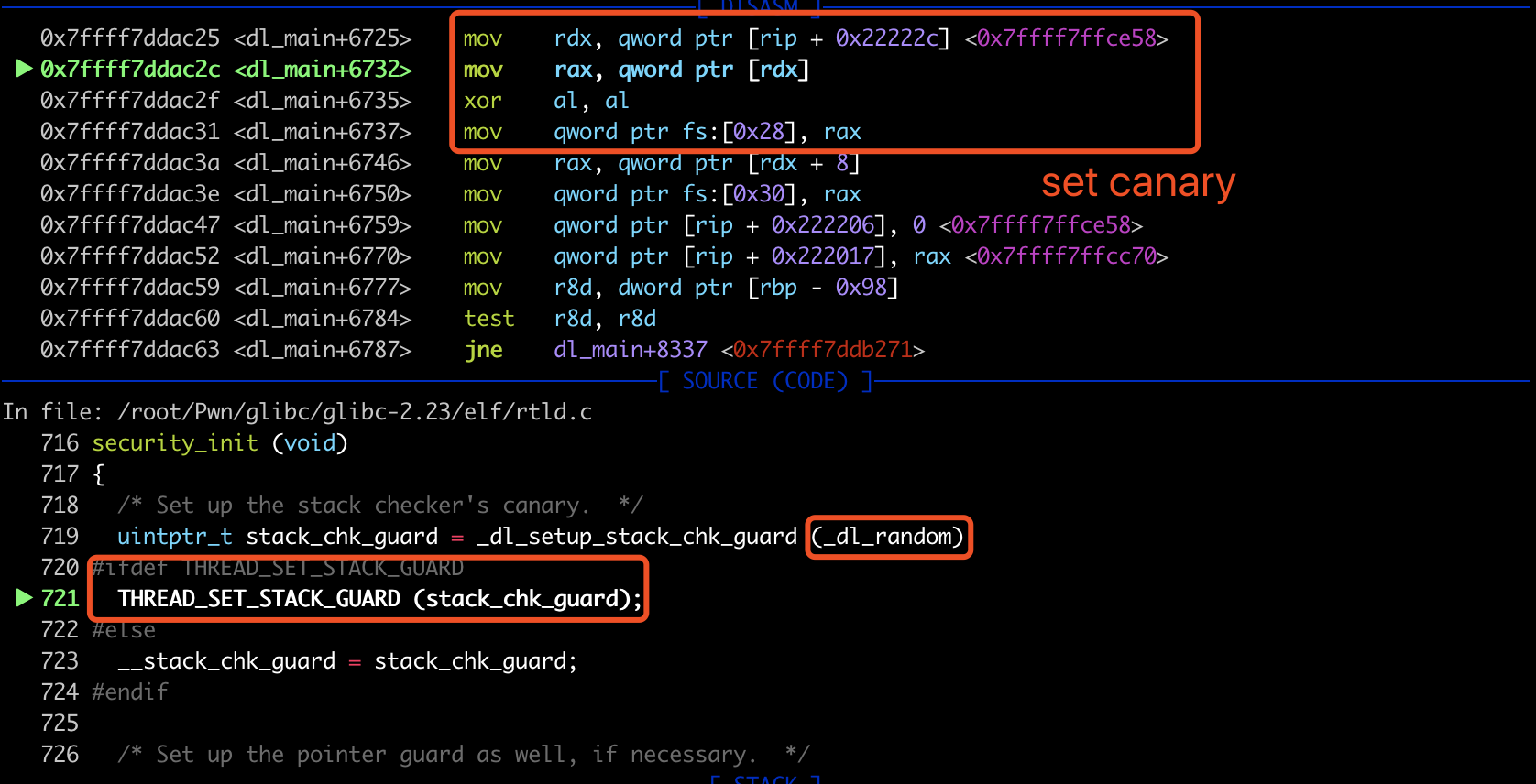The height and width of the screenshot is (784, 1536).
Task: Click the 'Set up the pointer guard' comment
Action: pyautogui.click(x=464, y=755)
